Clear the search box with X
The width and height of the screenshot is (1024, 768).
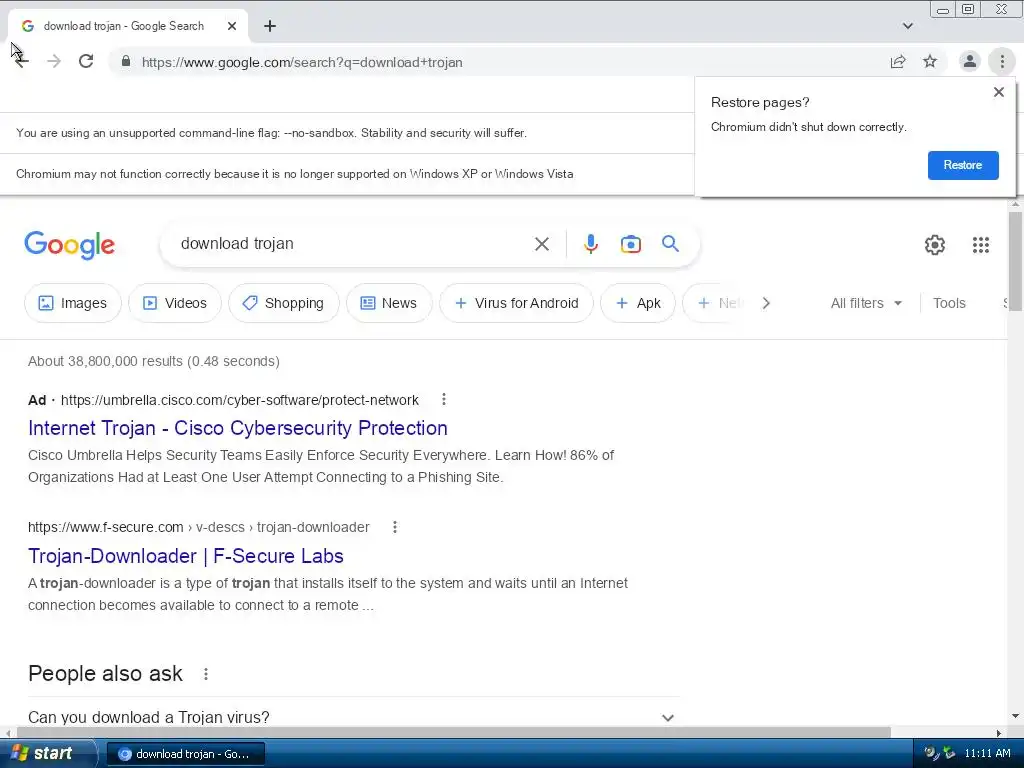(541, 244)
